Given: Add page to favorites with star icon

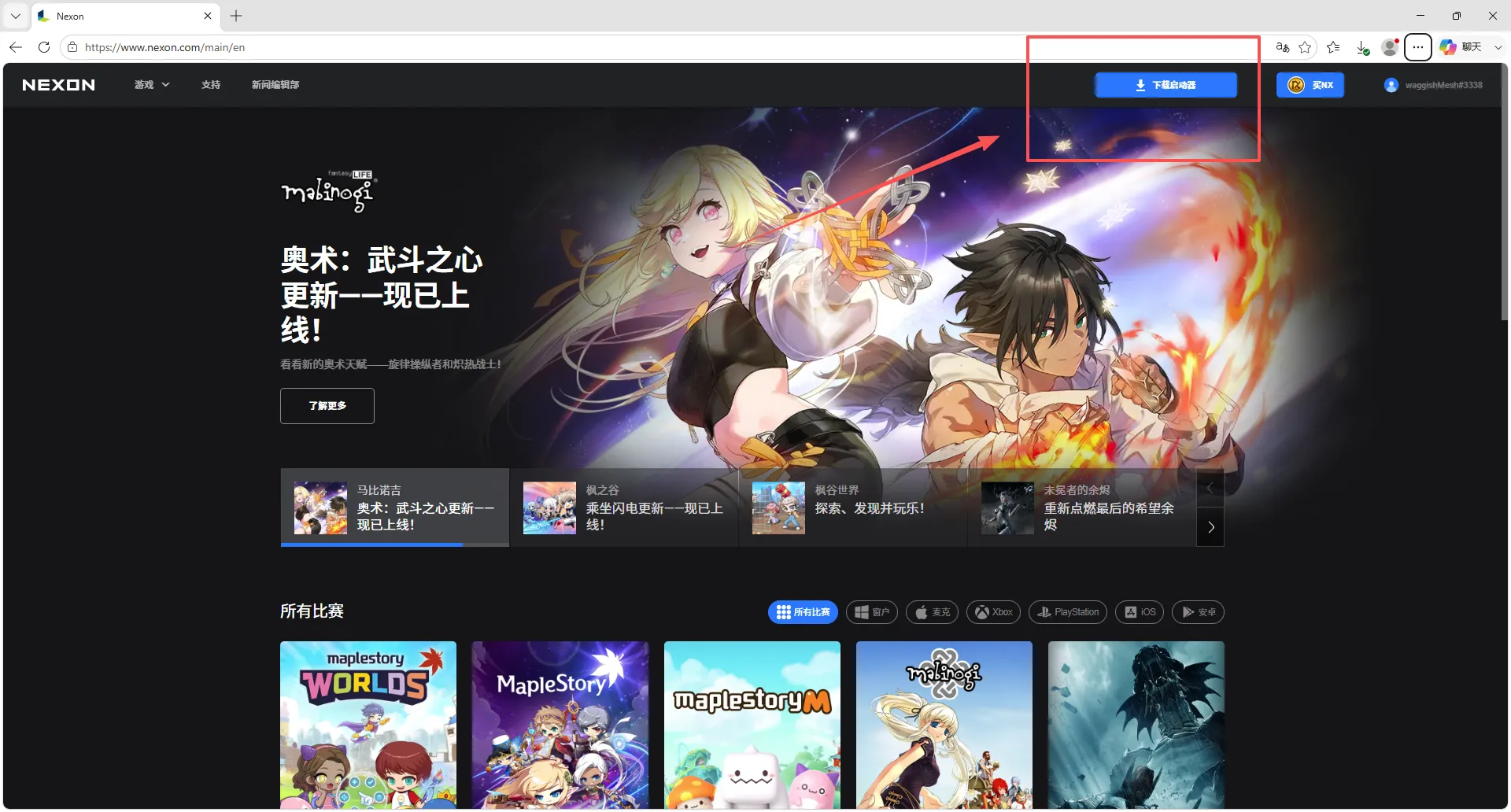Looking at the screenshot, I should [1305, 47].
